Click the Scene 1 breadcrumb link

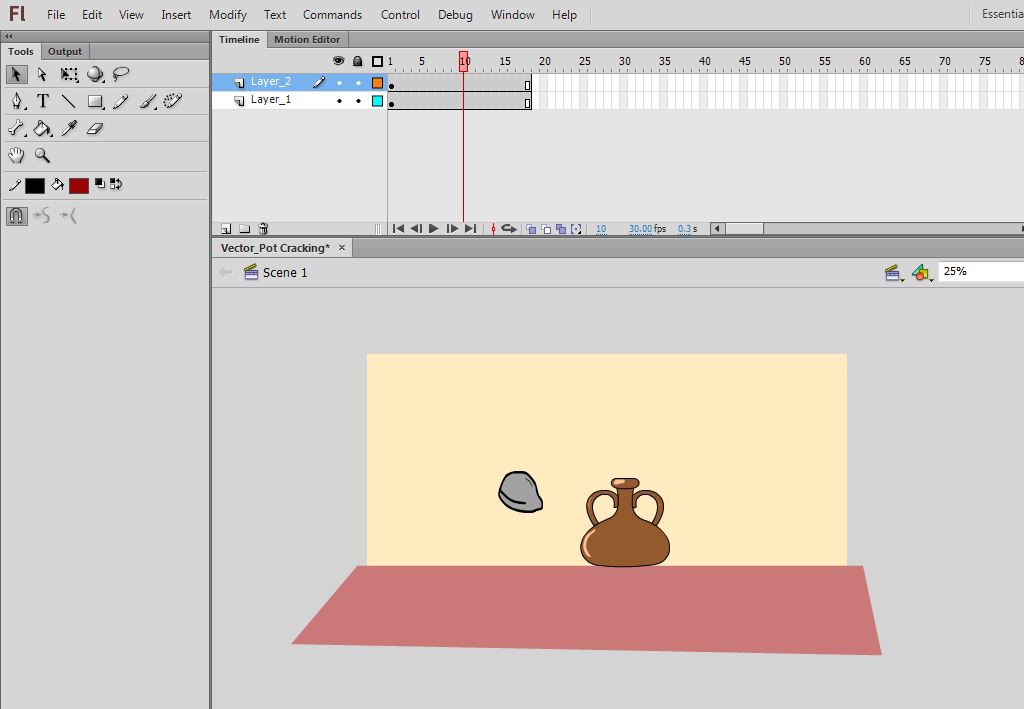point(284,272)
